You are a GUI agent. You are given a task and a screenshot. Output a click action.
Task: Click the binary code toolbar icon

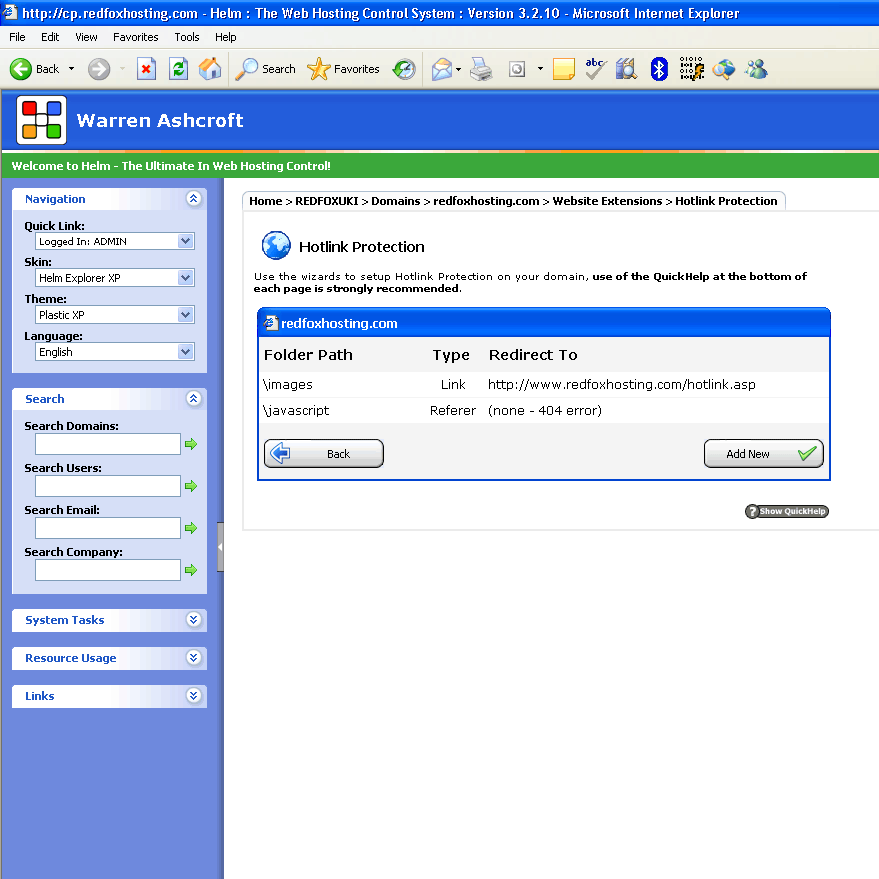tap(691, 68)
